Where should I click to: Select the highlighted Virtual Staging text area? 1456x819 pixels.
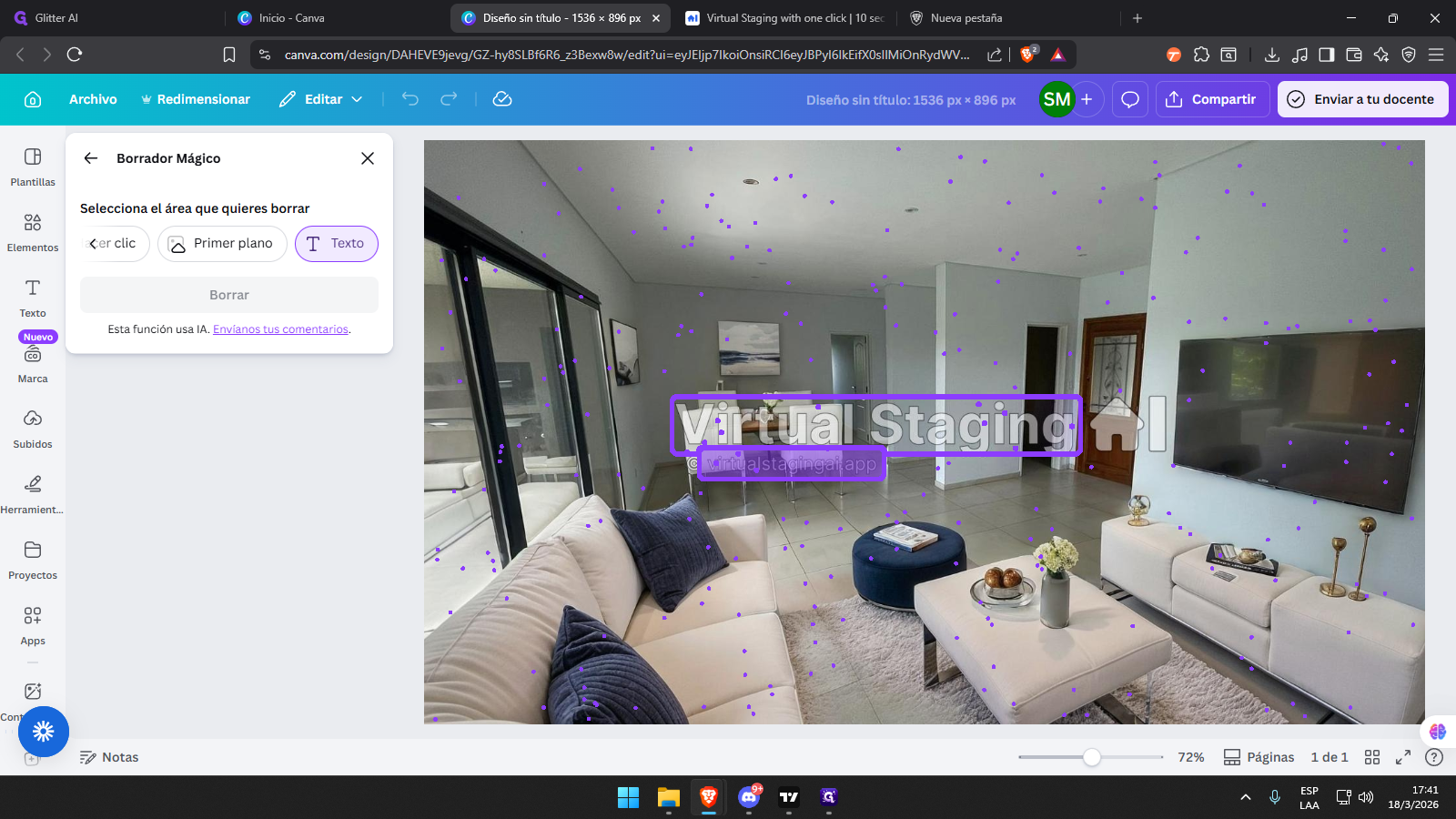pyautogui.click(x=875, y=425)
